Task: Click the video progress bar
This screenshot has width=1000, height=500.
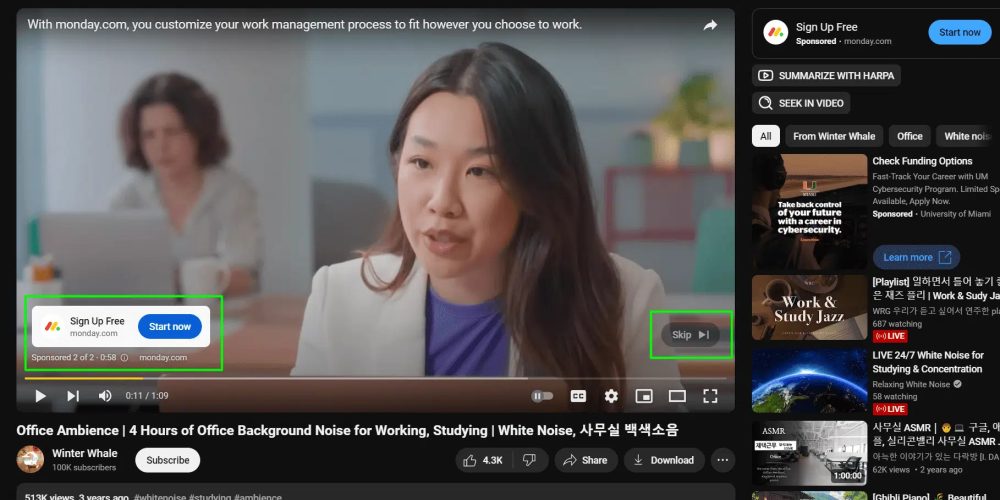Action: [300, 378]
